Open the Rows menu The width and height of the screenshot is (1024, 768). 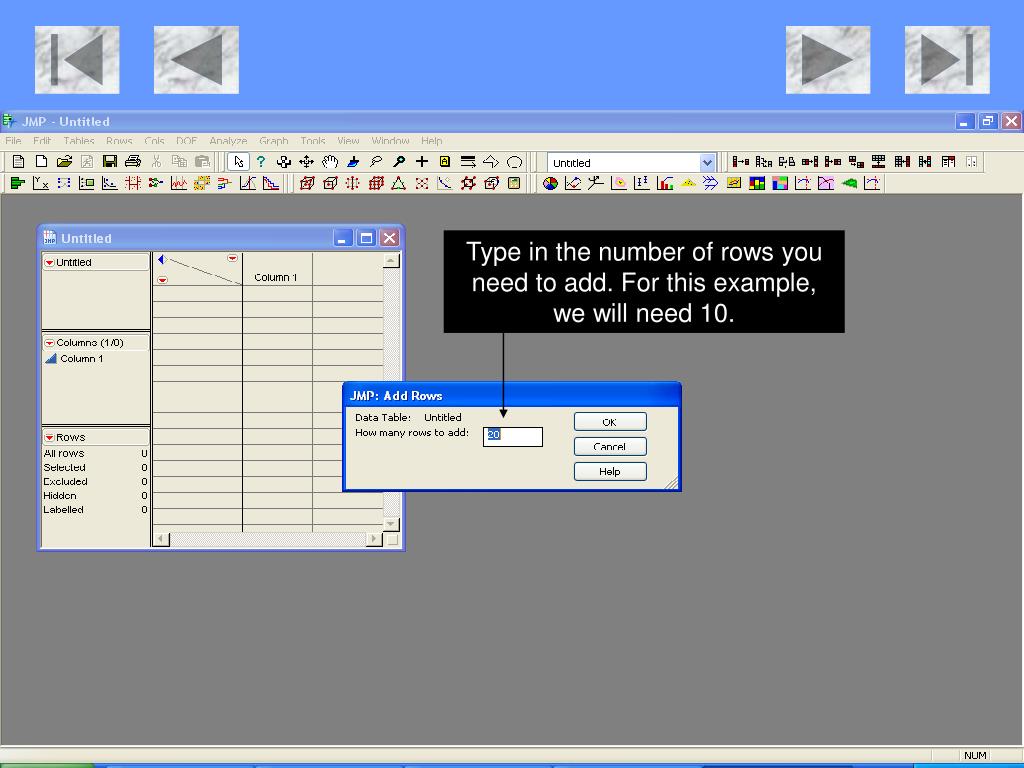click(x=119, y=140)
